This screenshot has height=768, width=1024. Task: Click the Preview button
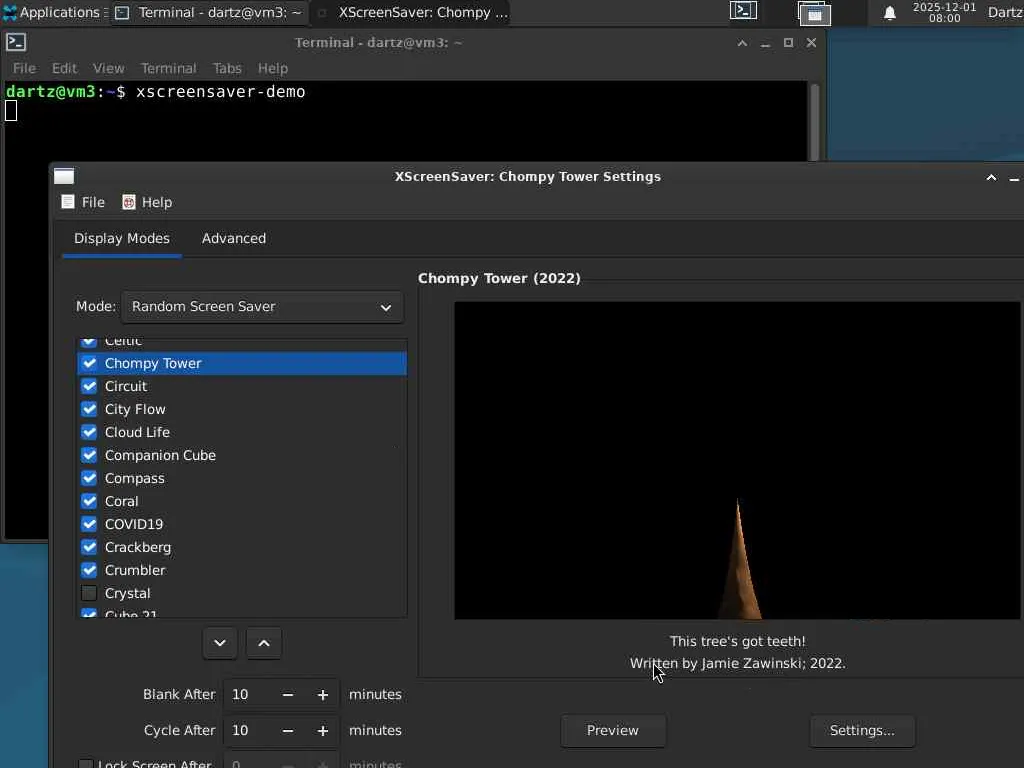click(x=612, y=730)
